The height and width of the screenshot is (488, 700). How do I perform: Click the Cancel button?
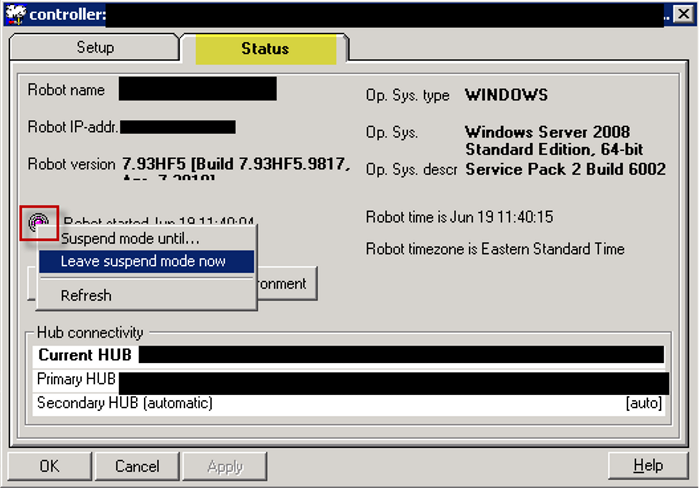(137, 466)
